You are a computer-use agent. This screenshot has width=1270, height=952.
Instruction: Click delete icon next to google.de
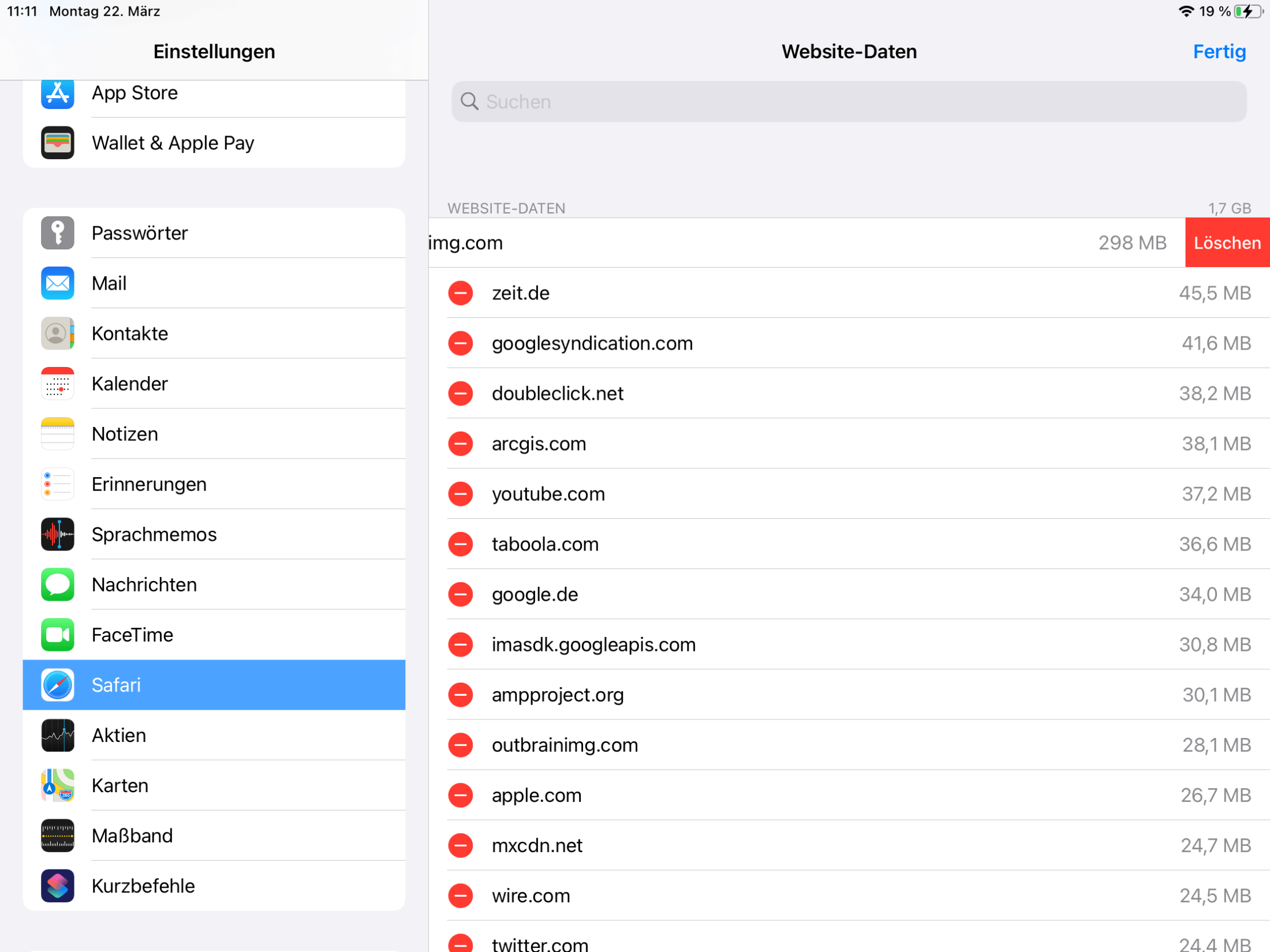pos(461,594)
